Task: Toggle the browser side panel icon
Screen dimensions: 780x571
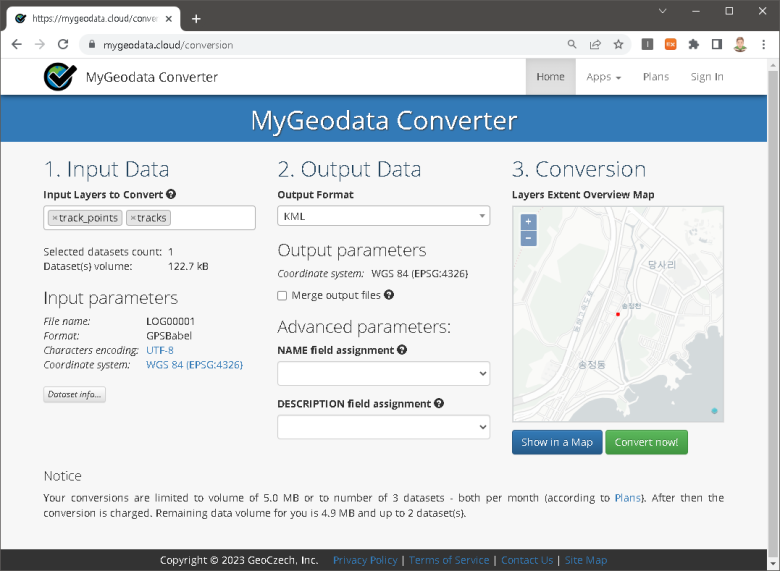Action: pyautogui.click(x=717, y=44)
